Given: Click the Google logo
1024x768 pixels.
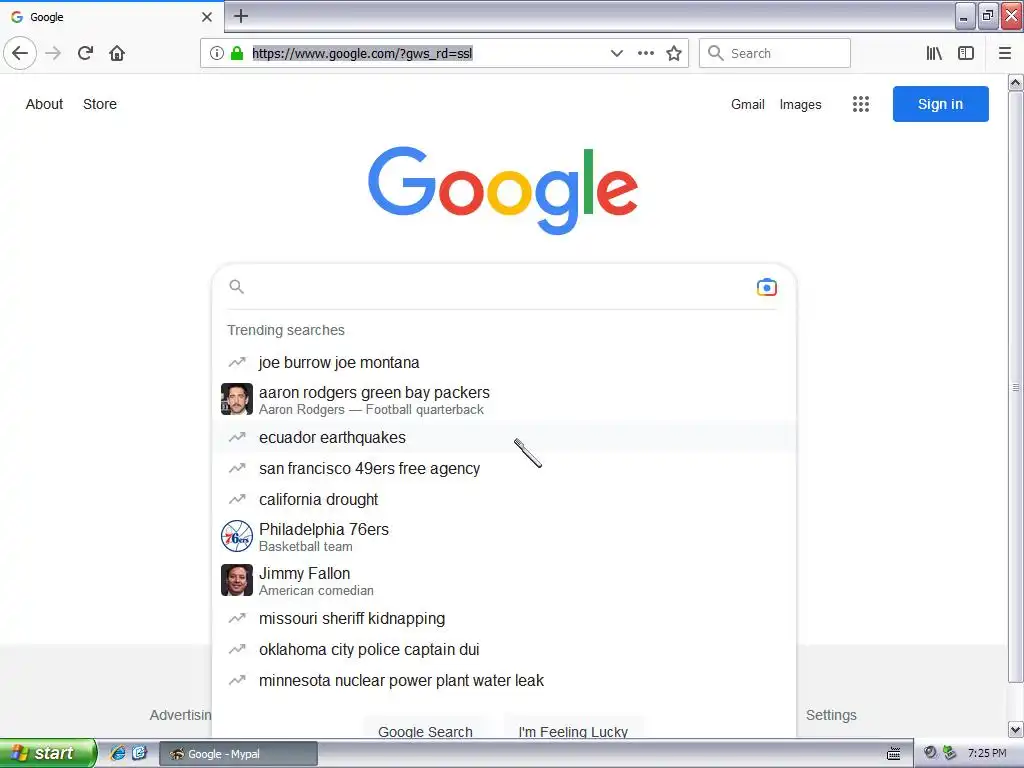Looking at the screenshot, I should click(x=503, y=190).
